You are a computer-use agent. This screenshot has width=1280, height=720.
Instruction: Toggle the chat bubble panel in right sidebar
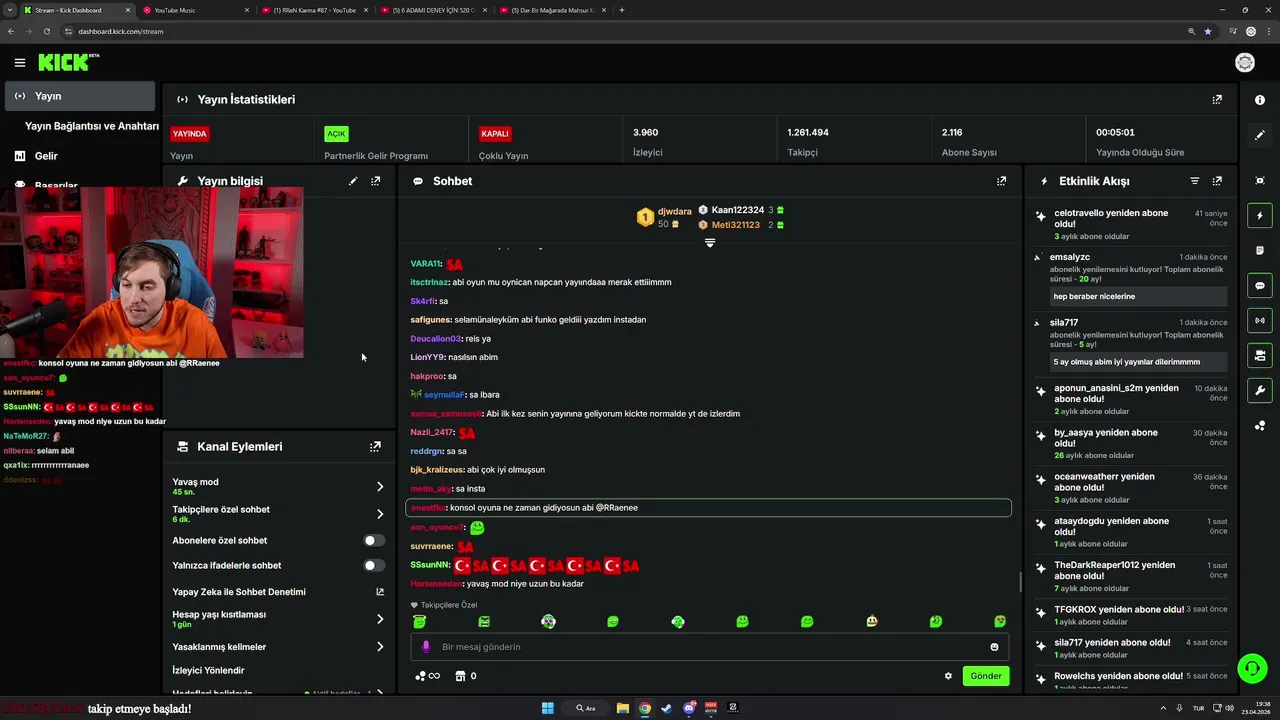(1260, 285)
